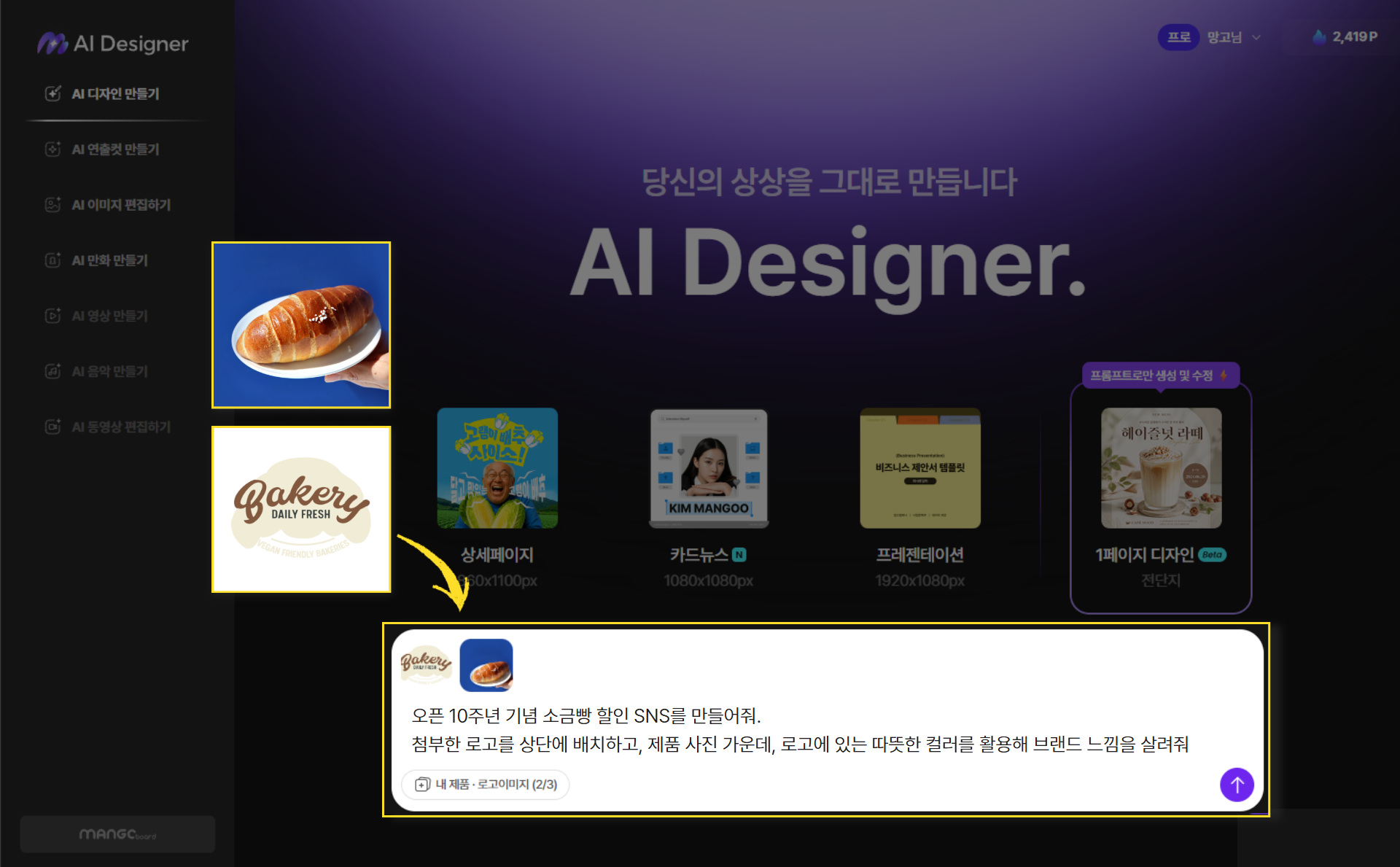Expand the 망고님 account dropdown chevron

pyautogui.click(x=1256, y=37)
